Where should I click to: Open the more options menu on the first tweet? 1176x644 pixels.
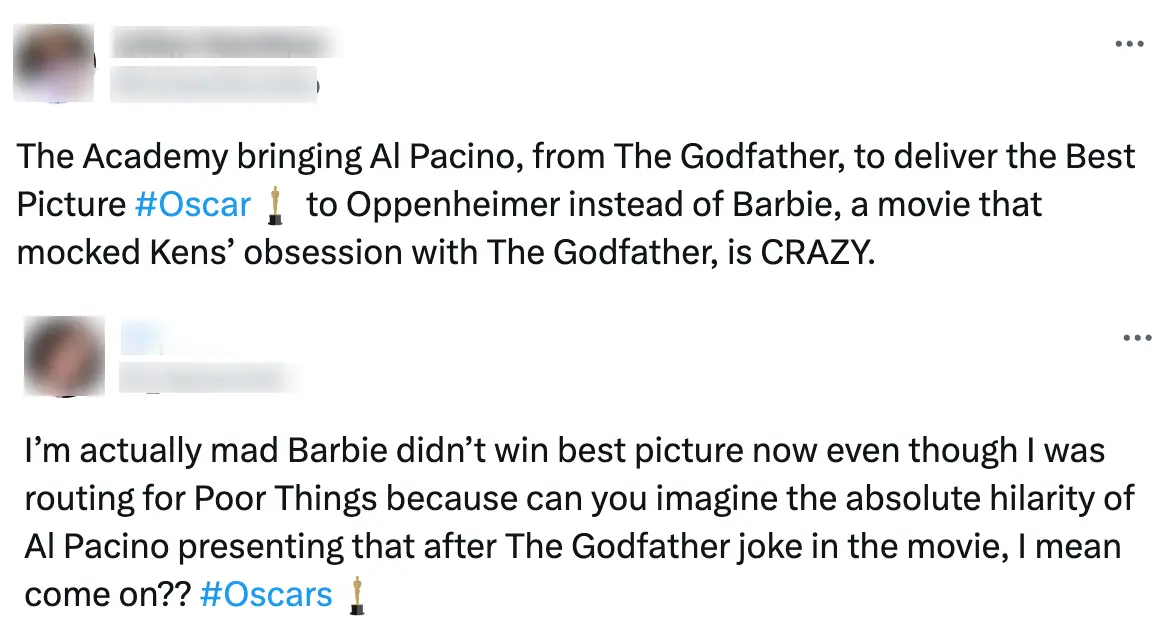1129,43
